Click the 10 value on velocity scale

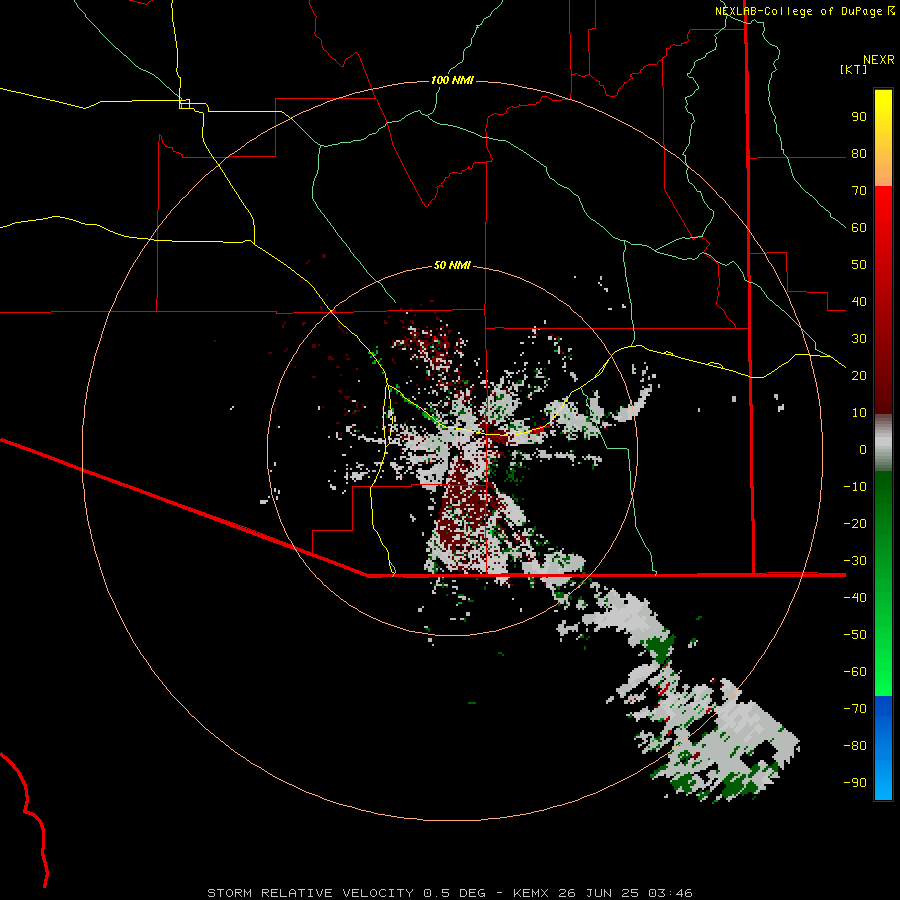(859, 413)
